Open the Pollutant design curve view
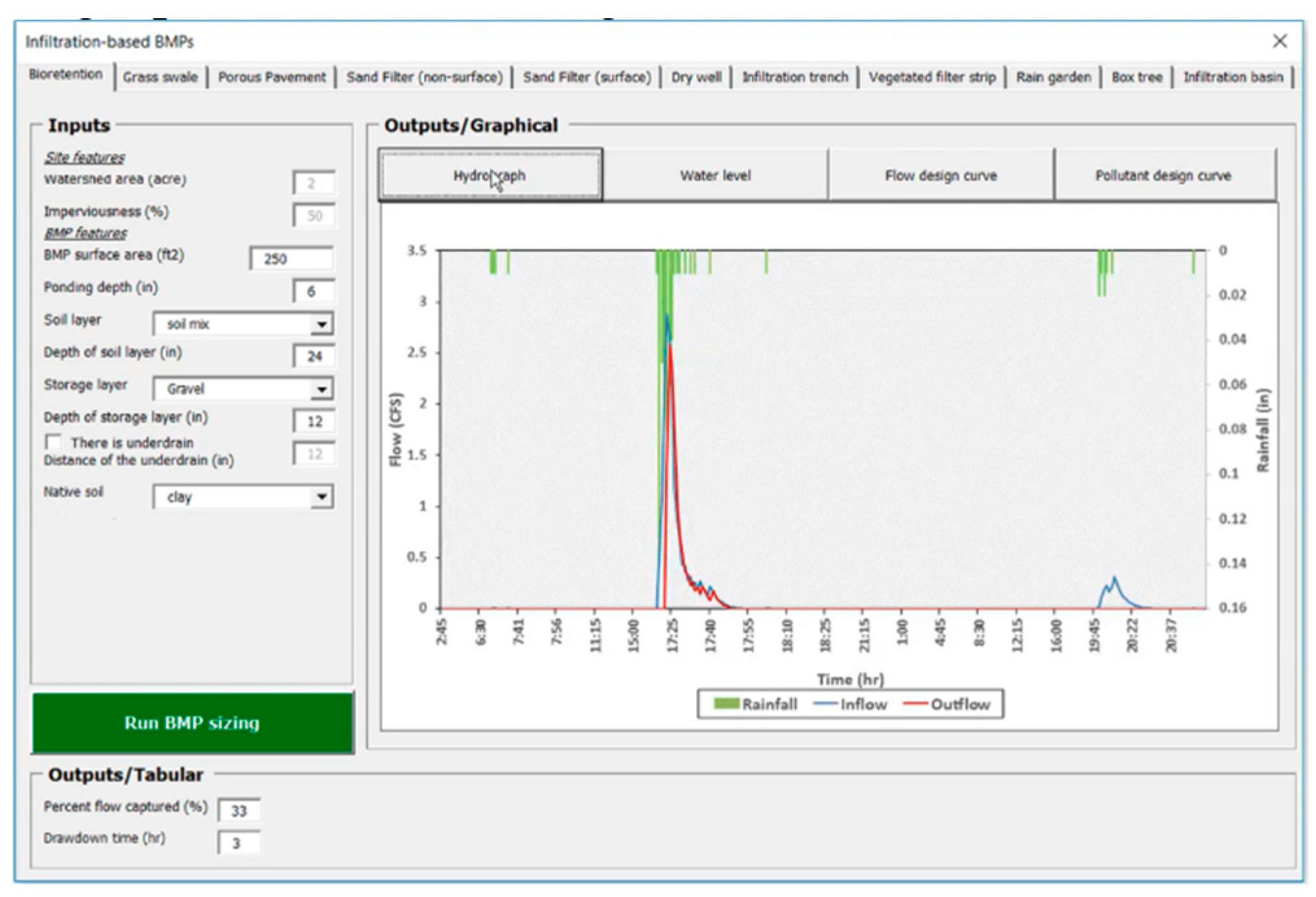This screenshot has width=1316, height=897. [1164, 176]
